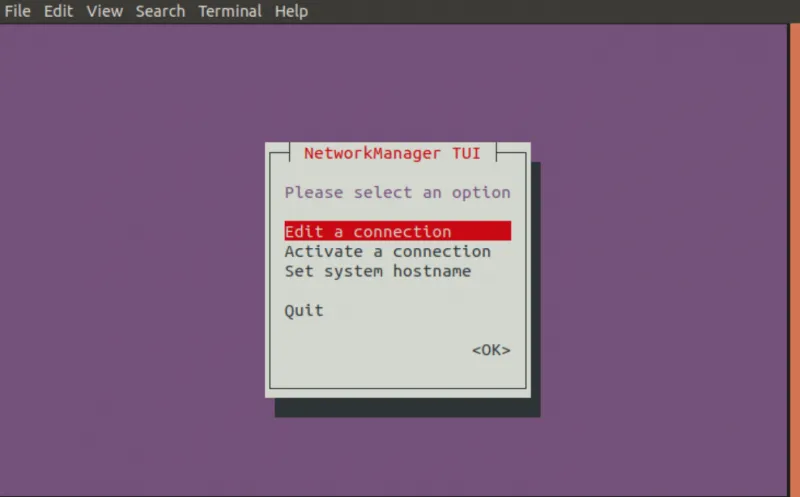This screenshot has height=497, width=800.
Task: Open the View menu
Action: pos(104,11)
